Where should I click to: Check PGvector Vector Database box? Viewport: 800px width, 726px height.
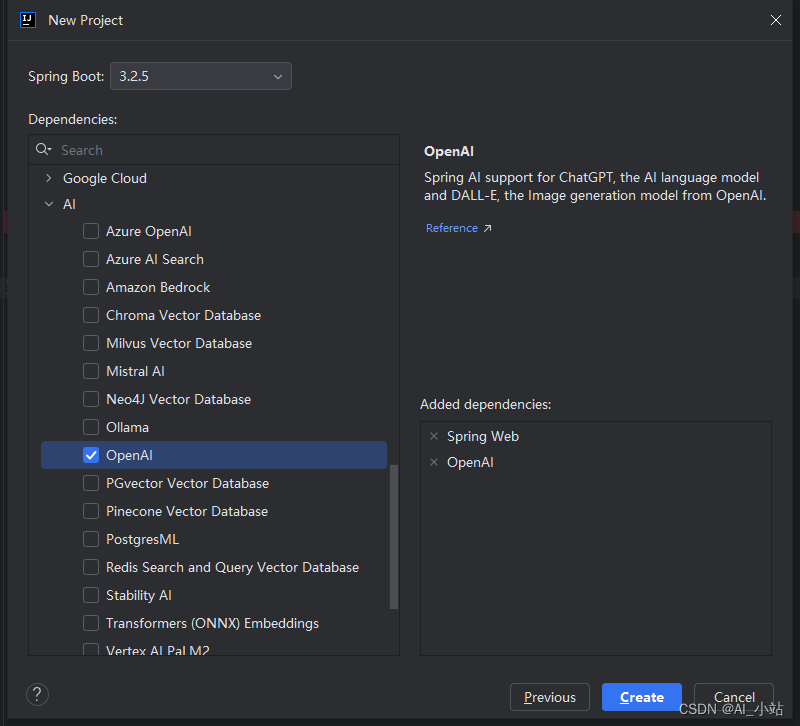pos(91,483)
